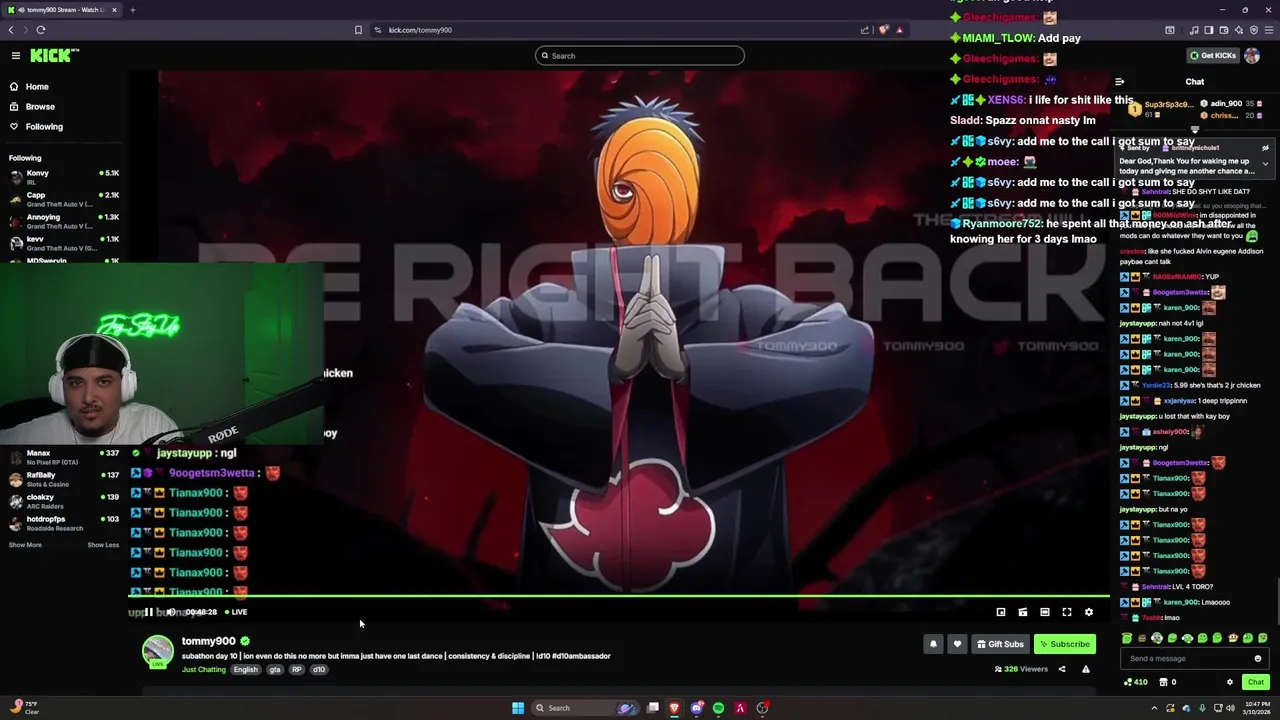Share the stream
1280x720 pixels.
(x=1062, y=669)
